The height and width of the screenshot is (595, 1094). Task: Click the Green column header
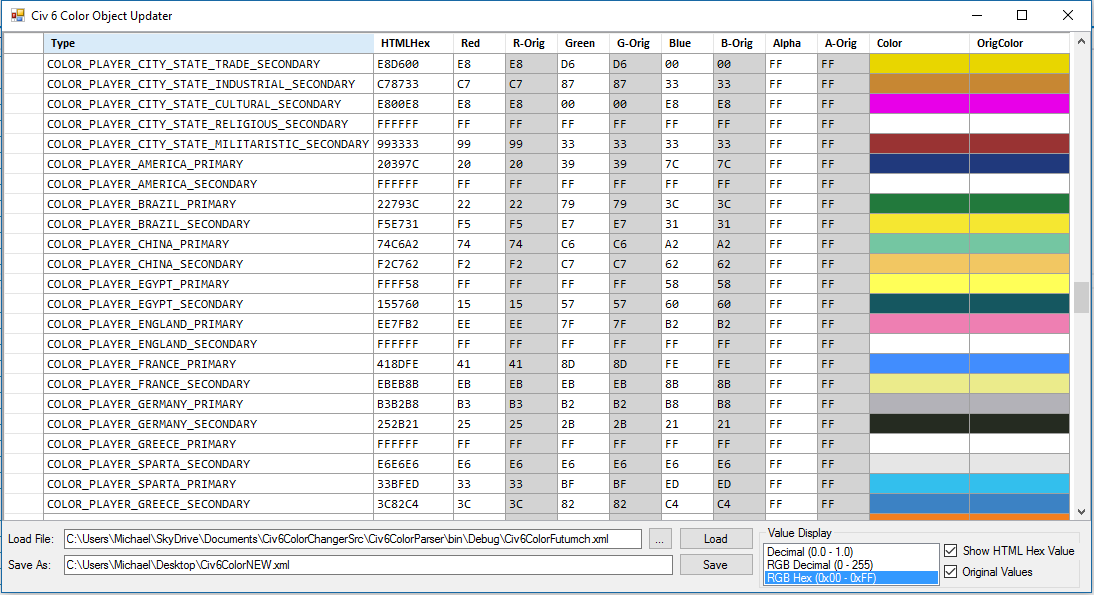[x=583, y=43]
